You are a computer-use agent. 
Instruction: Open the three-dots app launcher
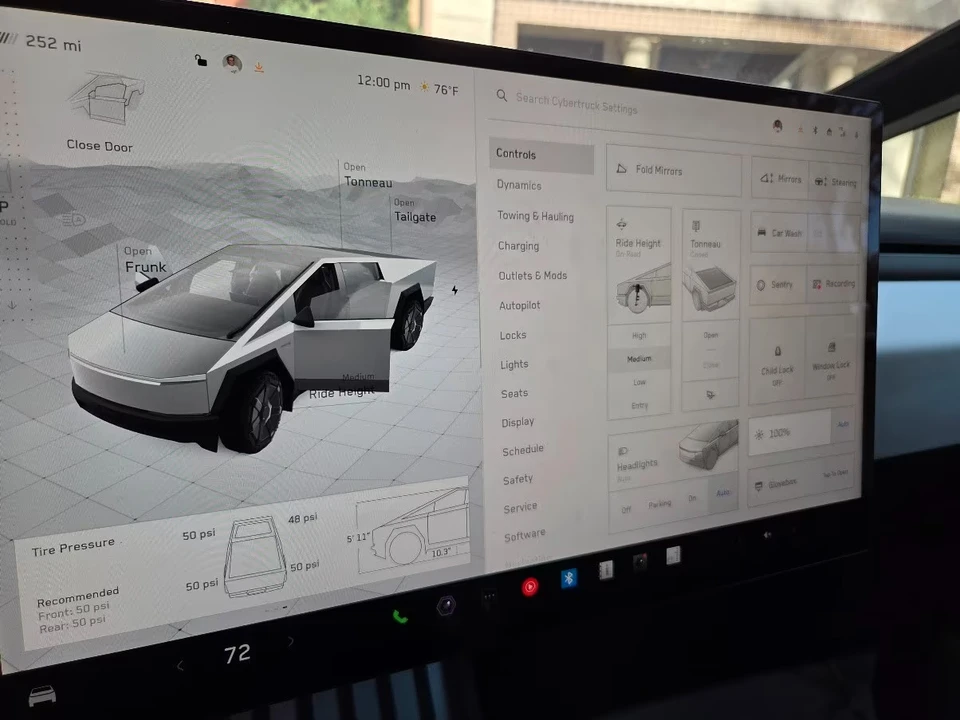point(489,596)
